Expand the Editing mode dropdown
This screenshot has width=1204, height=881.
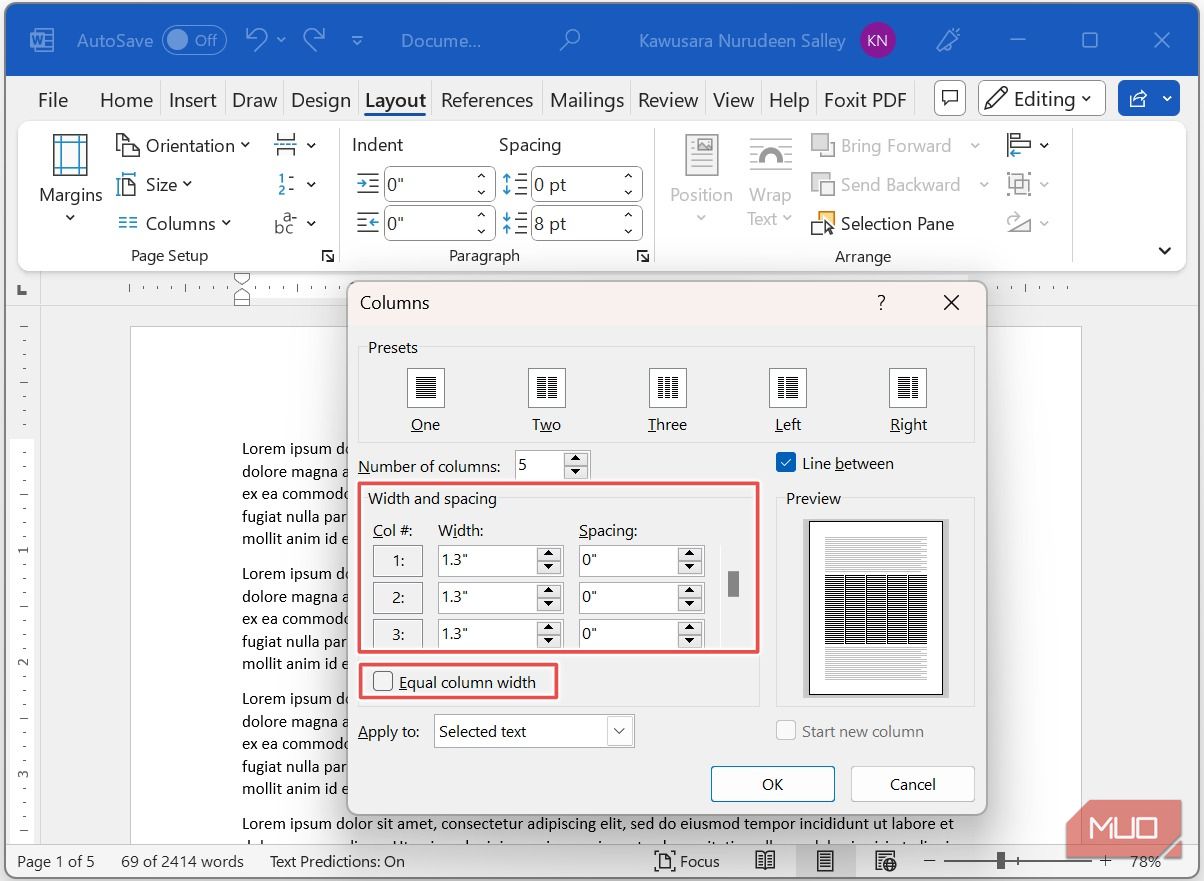(x=1041, y=99)
